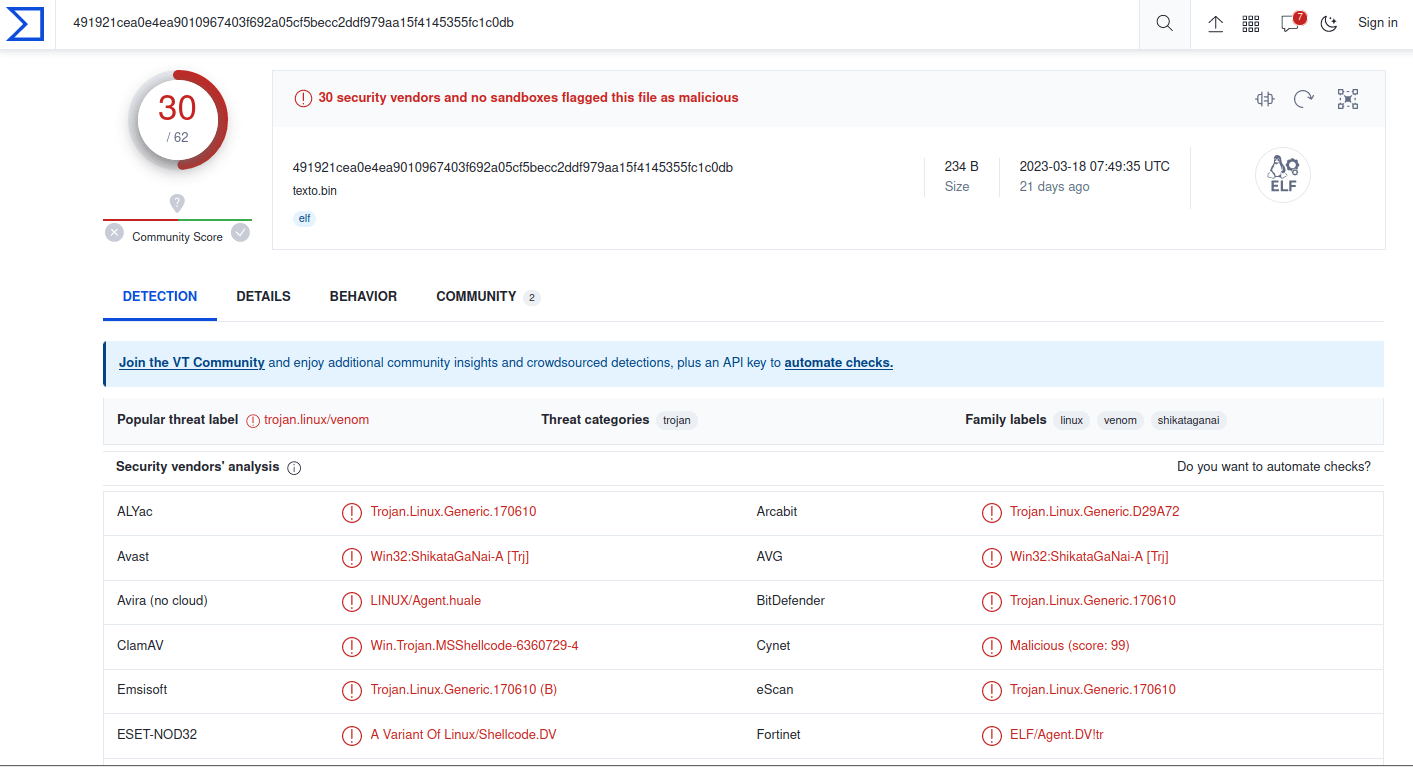1413x767 pixels.
Task: Click the search magnifier icon
Action: [1164, 23]
